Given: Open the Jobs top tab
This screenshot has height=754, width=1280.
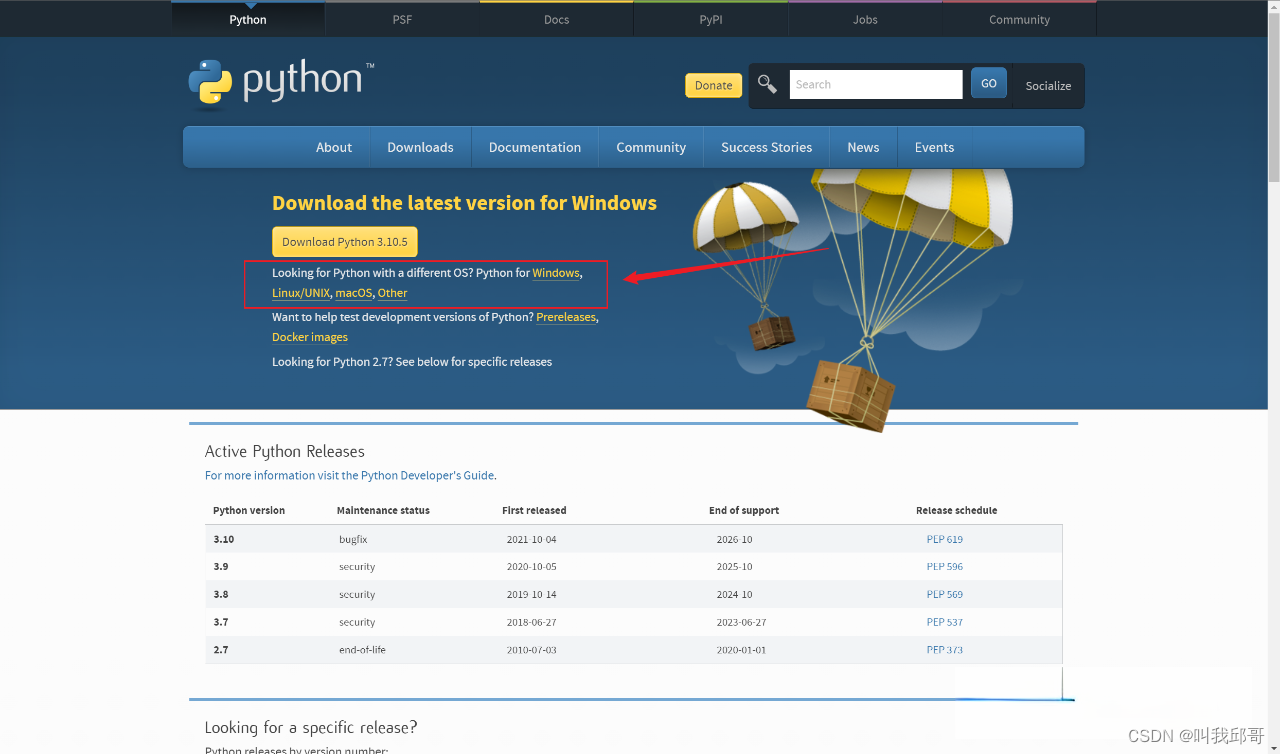Looking at the screenshot, I should coord(865,19).
